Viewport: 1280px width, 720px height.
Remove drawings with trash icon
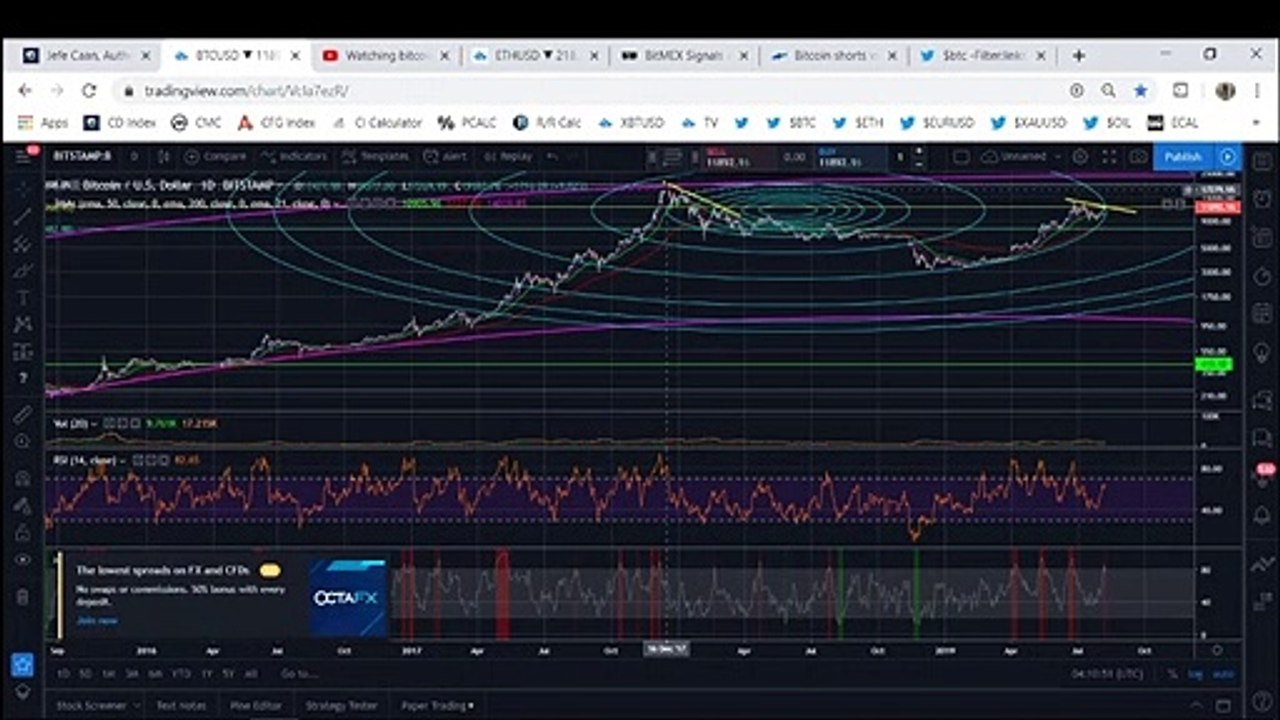pyautogui.click(x=23, y=597)
